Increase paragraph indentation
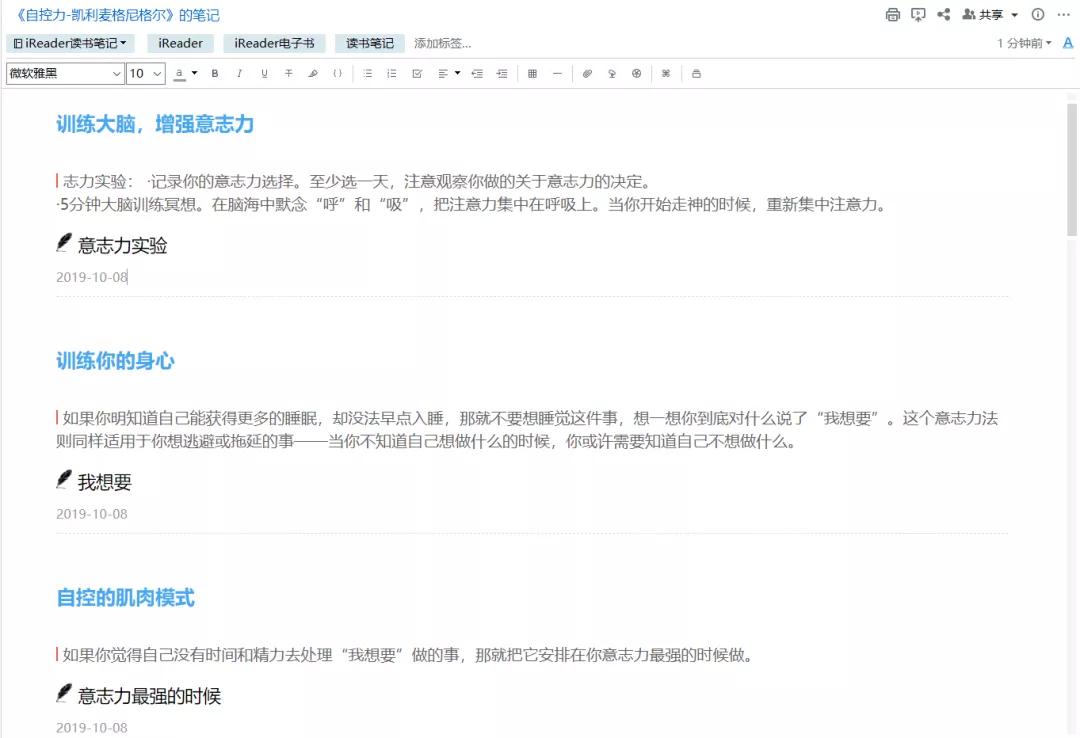Viewport: 1080px width, 738px height. click(501, 73)
